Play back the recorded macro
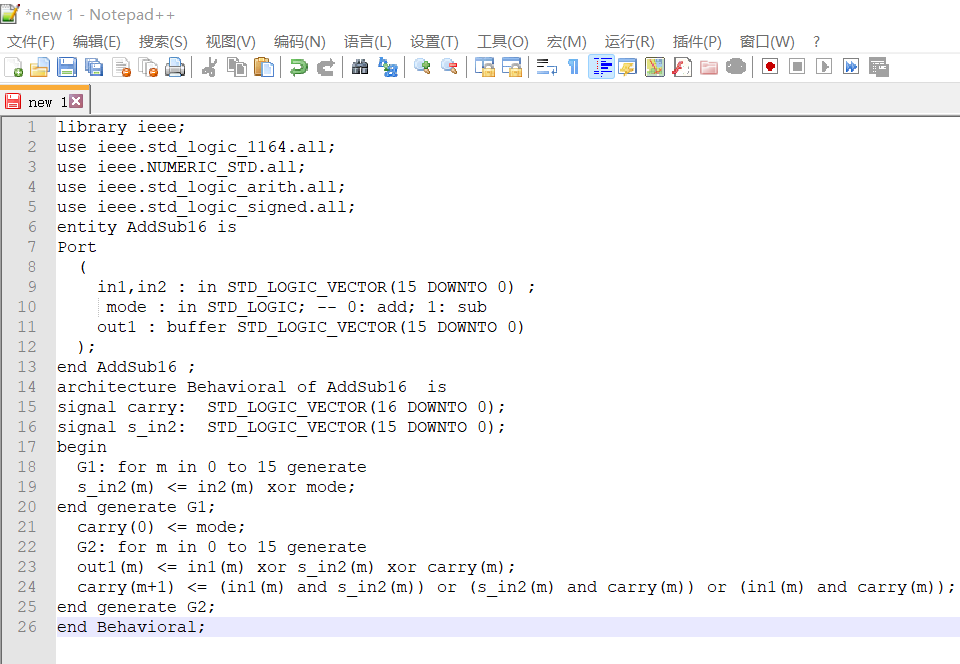The height and width of the screenshot is (664, 960). pyautogui.click(x=824, y=67)
